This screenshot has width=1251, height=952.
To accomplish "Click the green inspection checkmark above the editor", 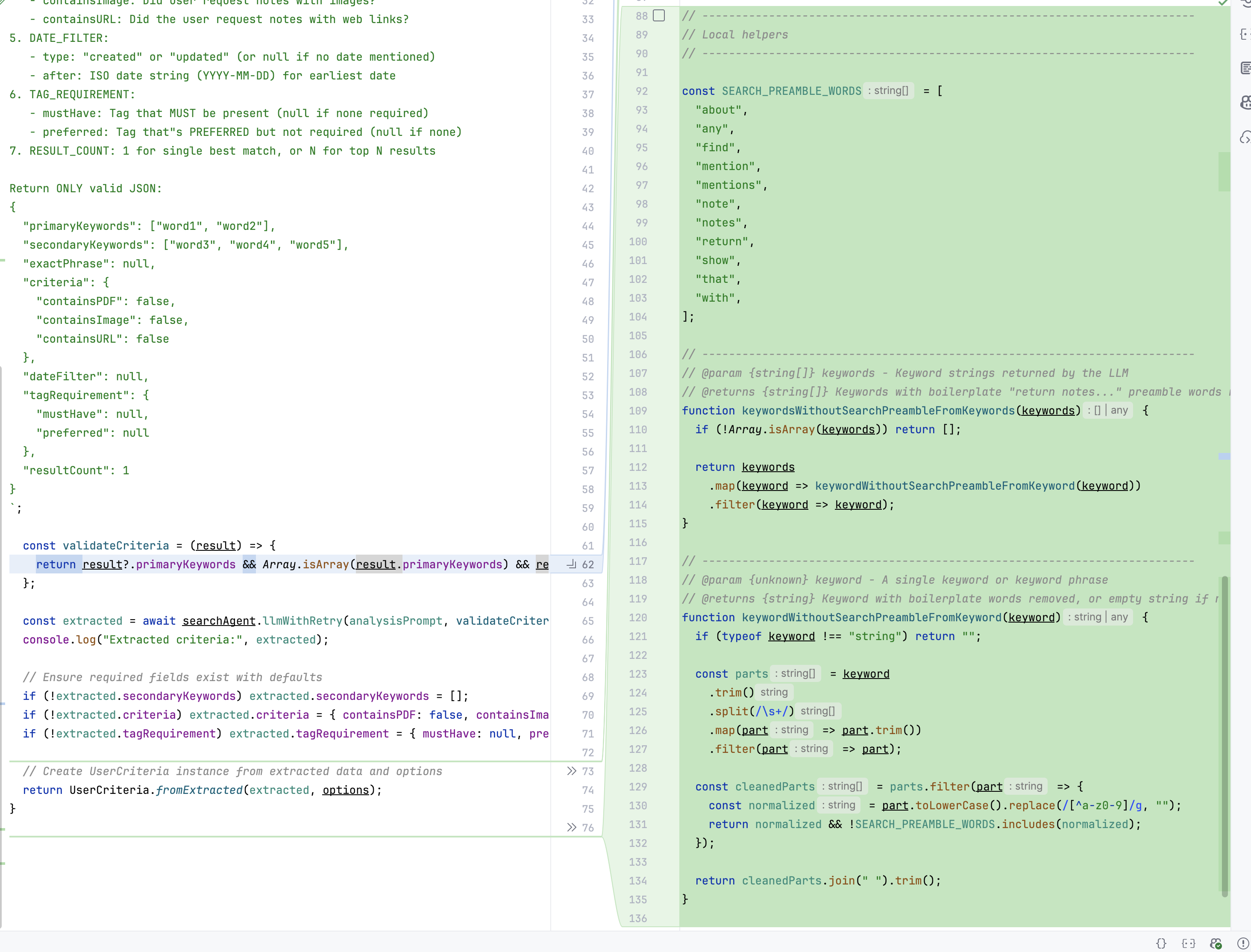I will [x=1223, y=3].
